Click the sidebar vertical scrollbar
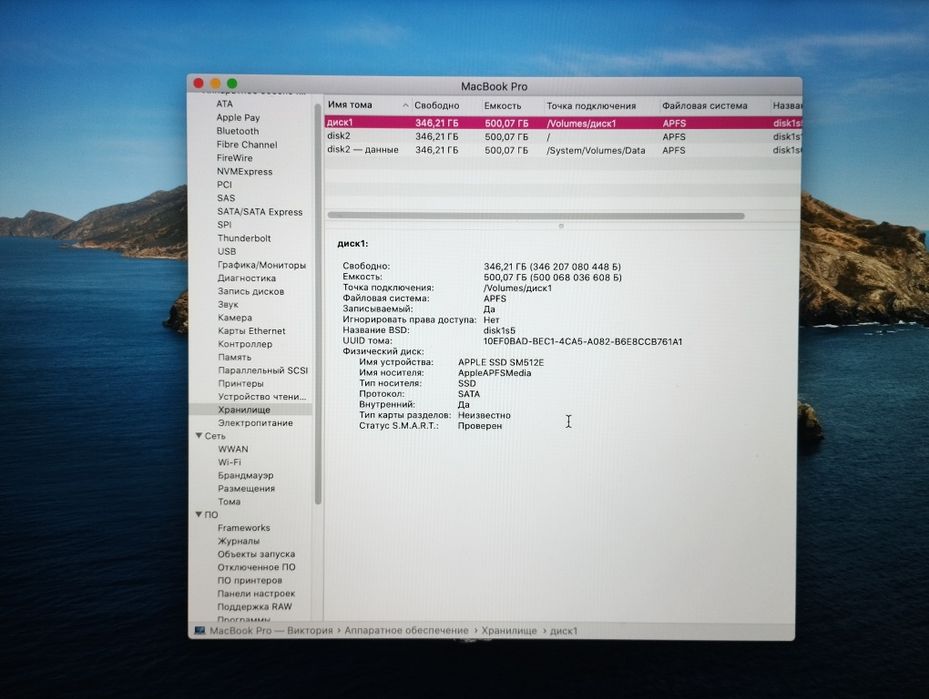The image size is (929, 699). [x=318, y=303]
